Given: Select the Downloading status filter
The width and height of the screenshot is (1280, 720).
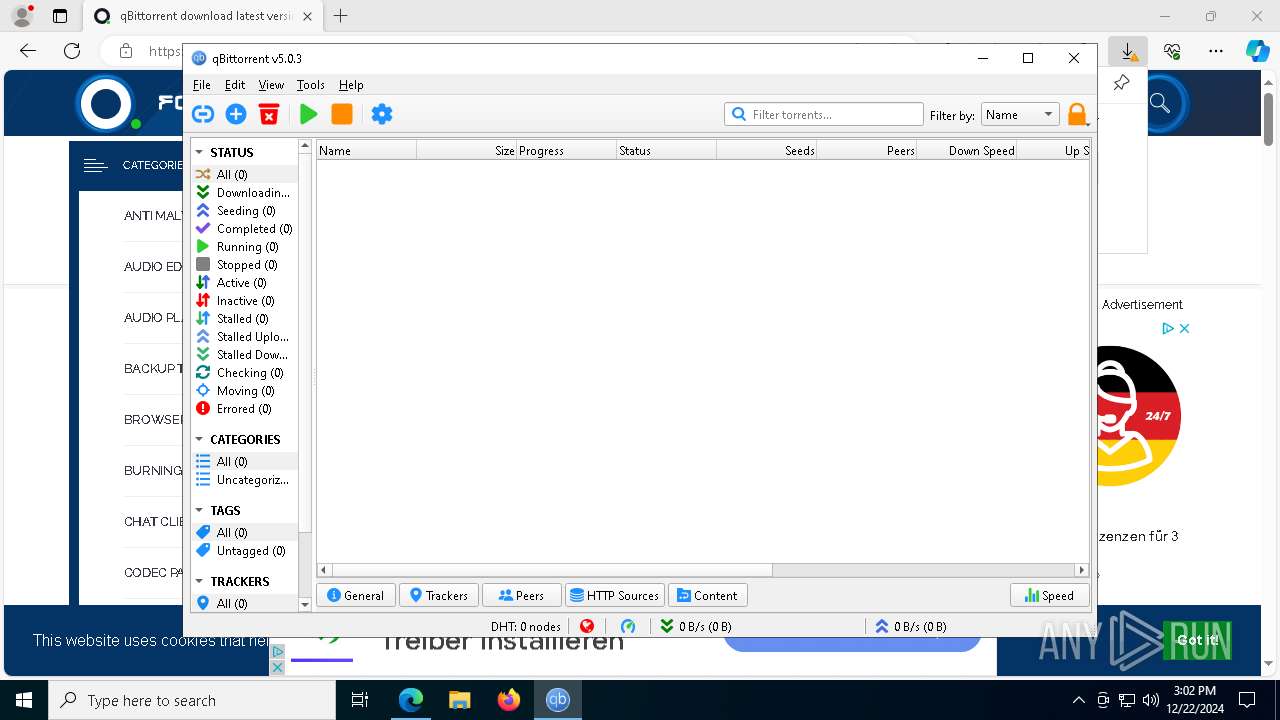Looking at the screenshot, I should coord(245,192).
